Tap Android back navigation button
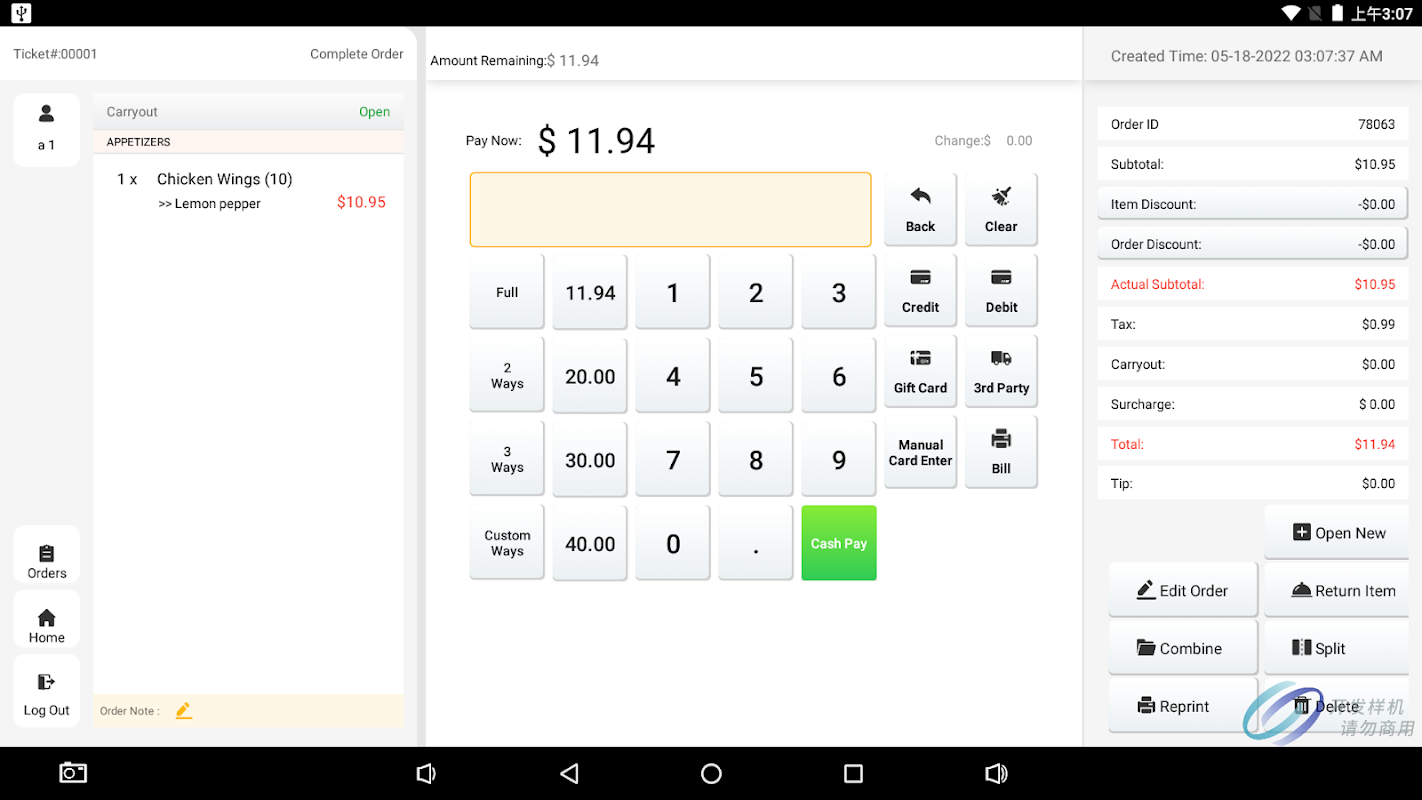Viewport: 1422px width, 800px height. [x=569, y=773]
